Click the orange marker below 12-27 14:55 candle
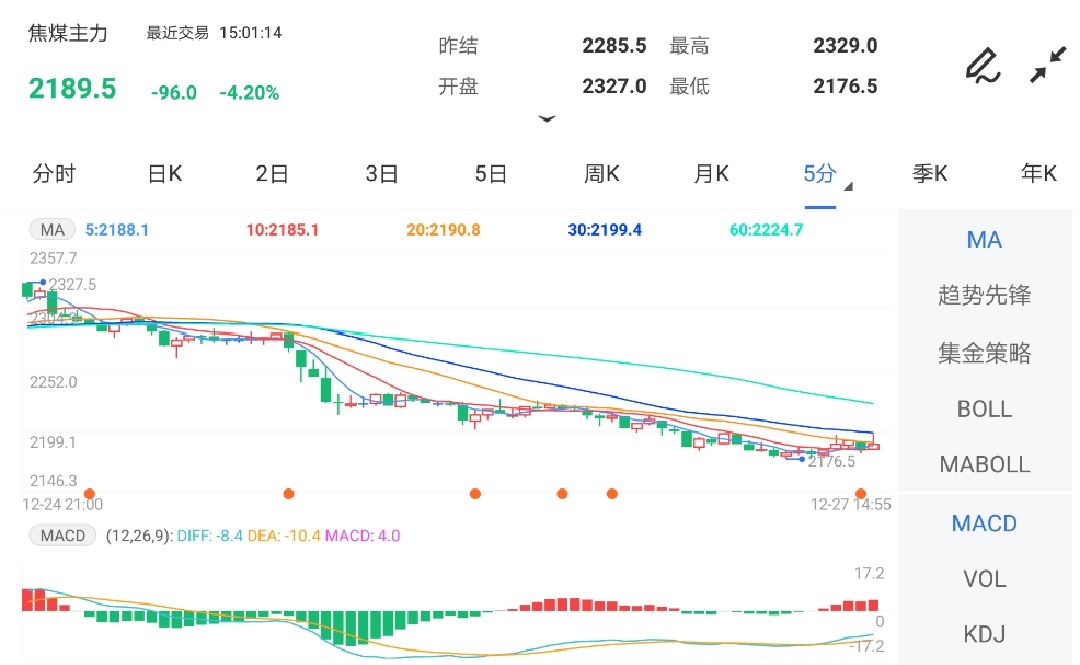The height and width of the screenshot is (665, 1080). click(x=860, y=493)
